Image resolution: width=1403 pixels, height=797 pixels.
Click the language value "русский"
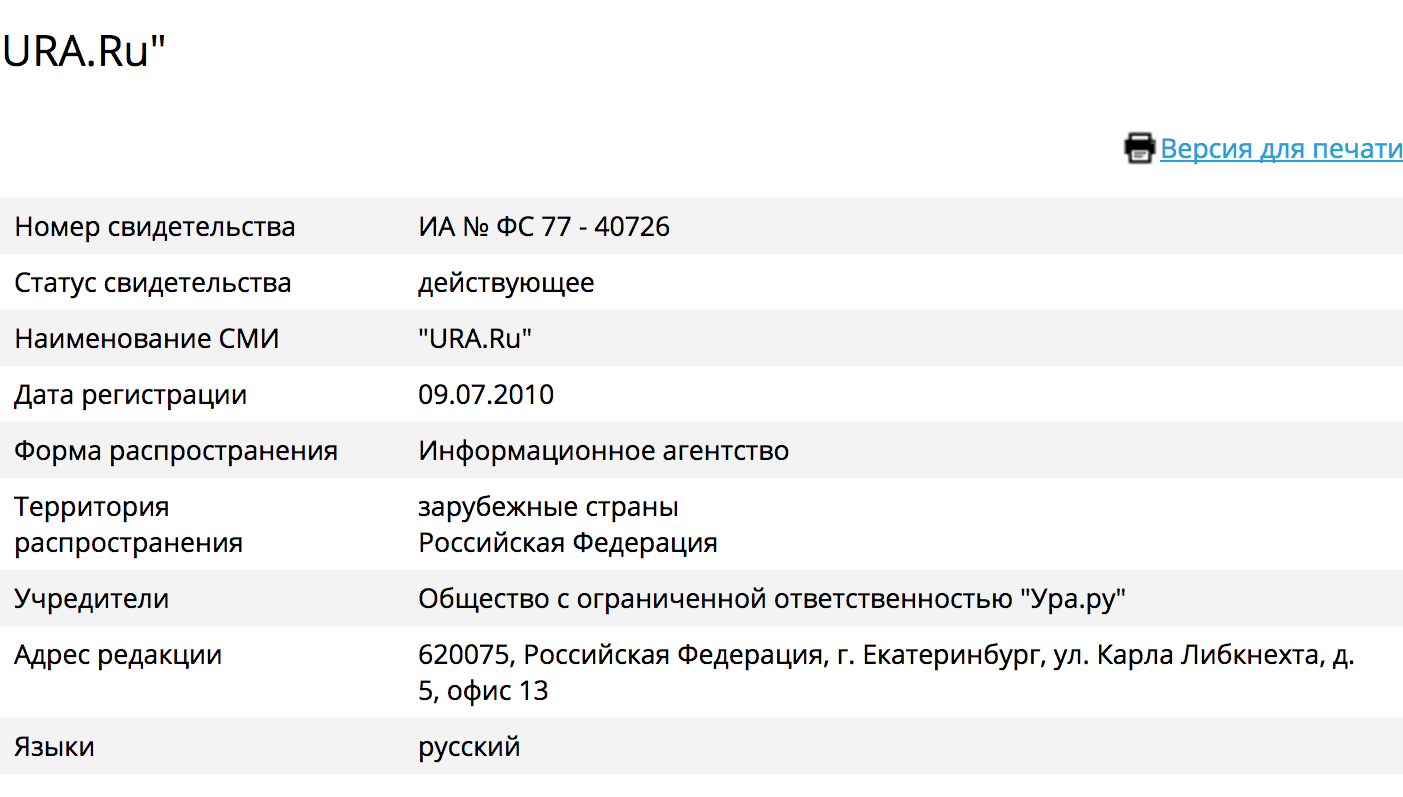(x=469, y=746)
